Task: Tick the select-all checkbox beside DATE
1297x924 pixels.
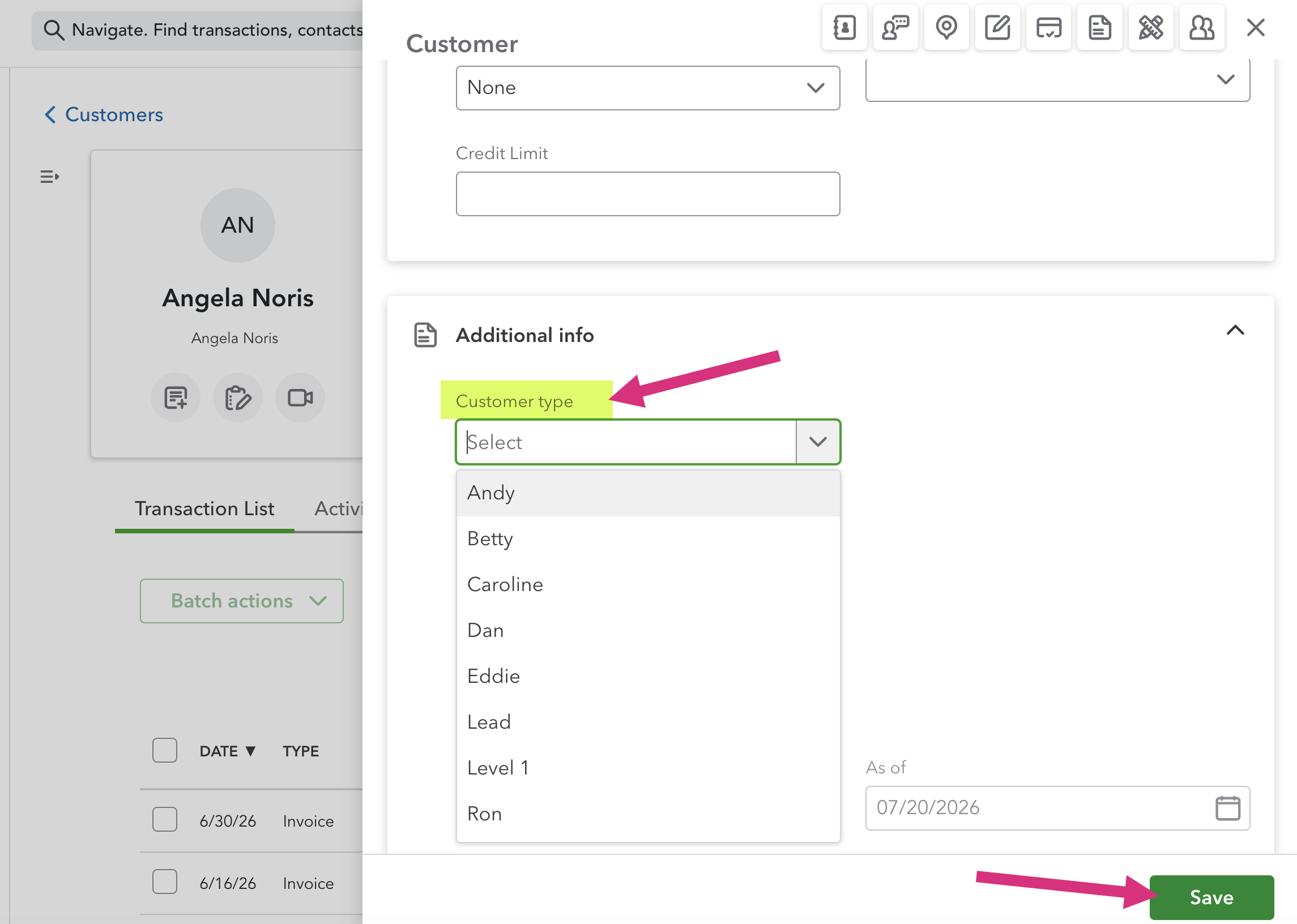Action: click(x=164, y=750)
